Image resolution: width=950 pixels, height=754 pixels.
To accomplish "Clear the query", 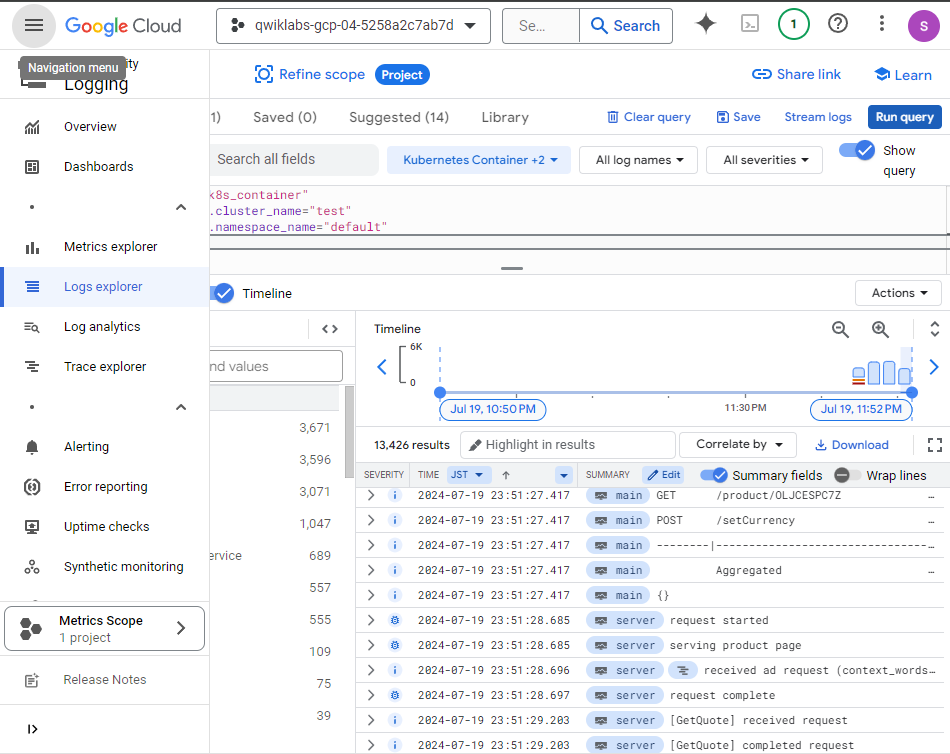I will point(649,117).
